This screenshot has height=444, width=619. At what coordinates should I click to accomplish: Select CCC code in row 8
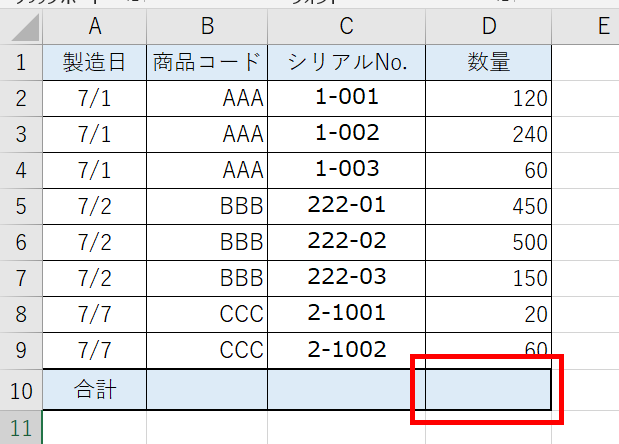pyautogui.click(x=207, y=315)
